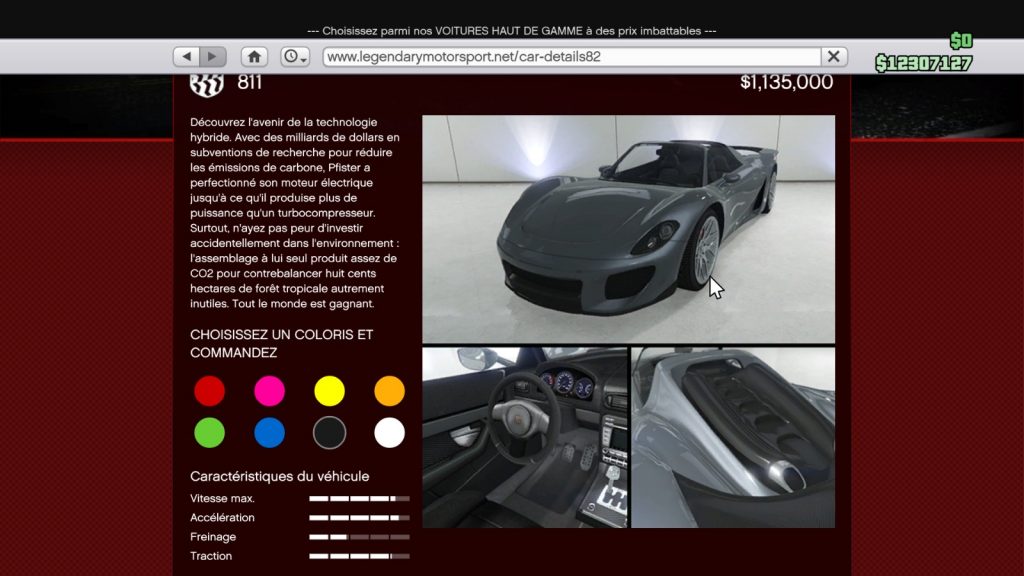This screenshot has height=576, width=1024.
Task: Click the 811 model name
Action: pos(249,82)
